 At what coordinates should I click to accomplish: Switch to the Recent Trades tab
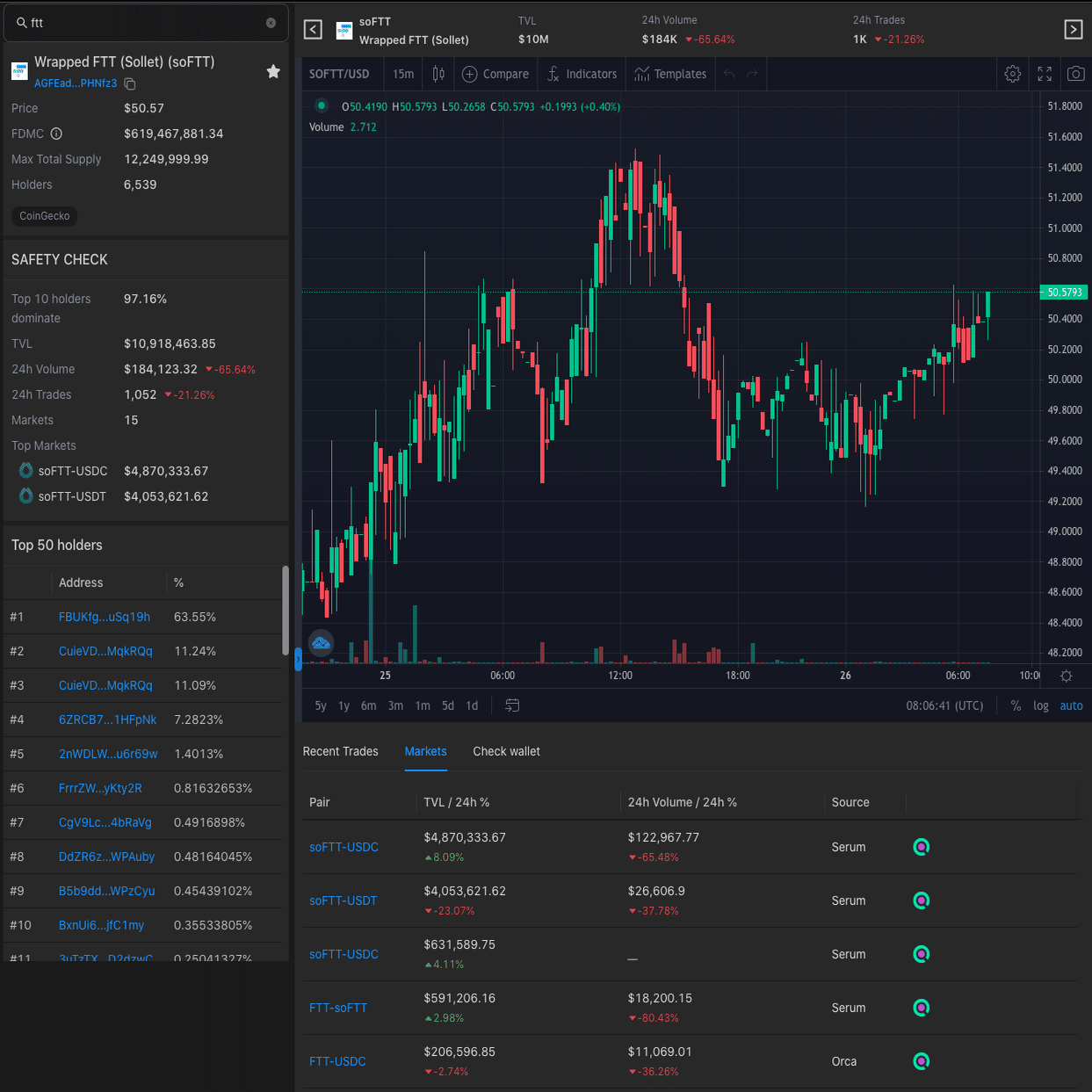tap(341, 752)
